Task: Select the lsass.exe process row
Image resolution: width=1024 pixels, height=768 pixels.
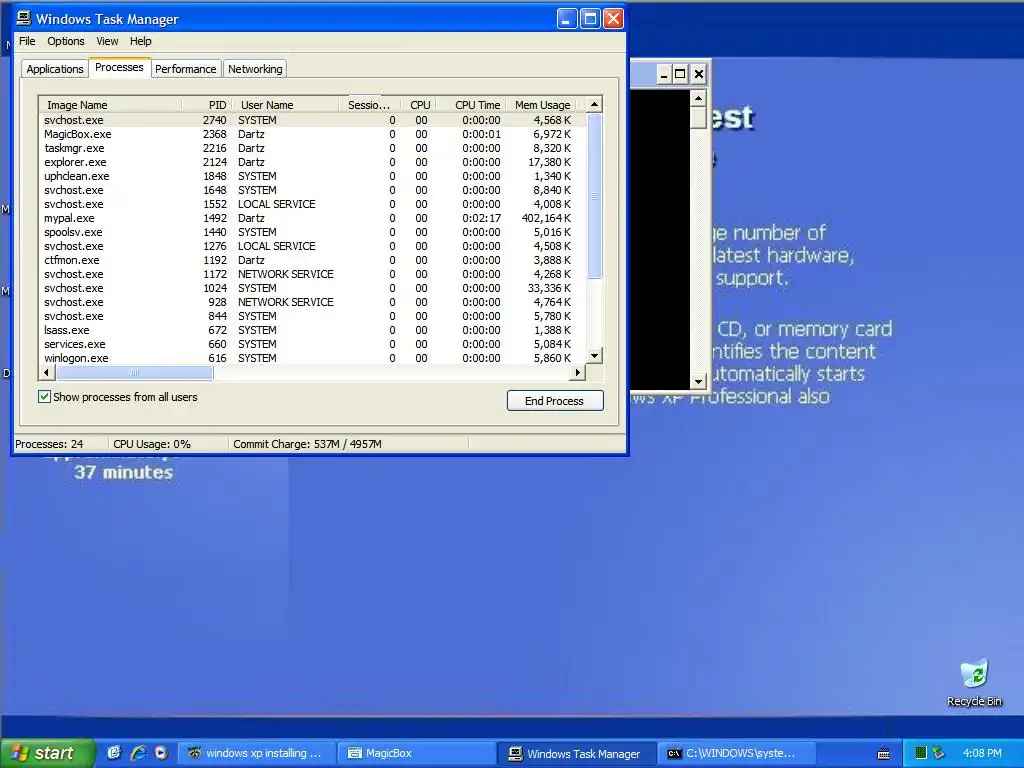Action: click(312, 330)
